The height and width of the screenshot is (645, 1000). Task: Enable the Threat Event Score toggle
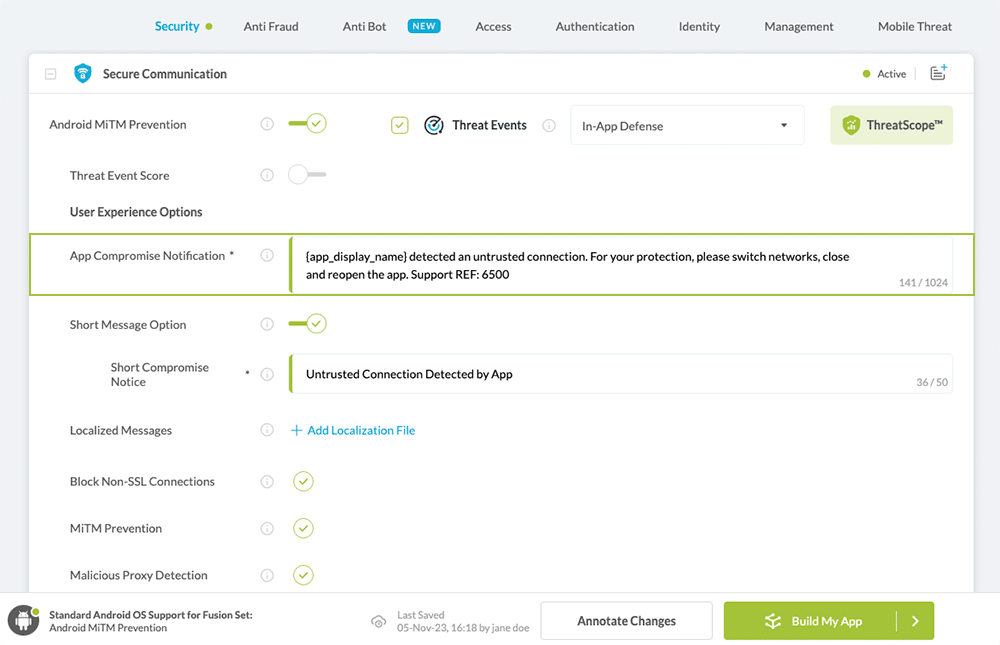point(307,175)
